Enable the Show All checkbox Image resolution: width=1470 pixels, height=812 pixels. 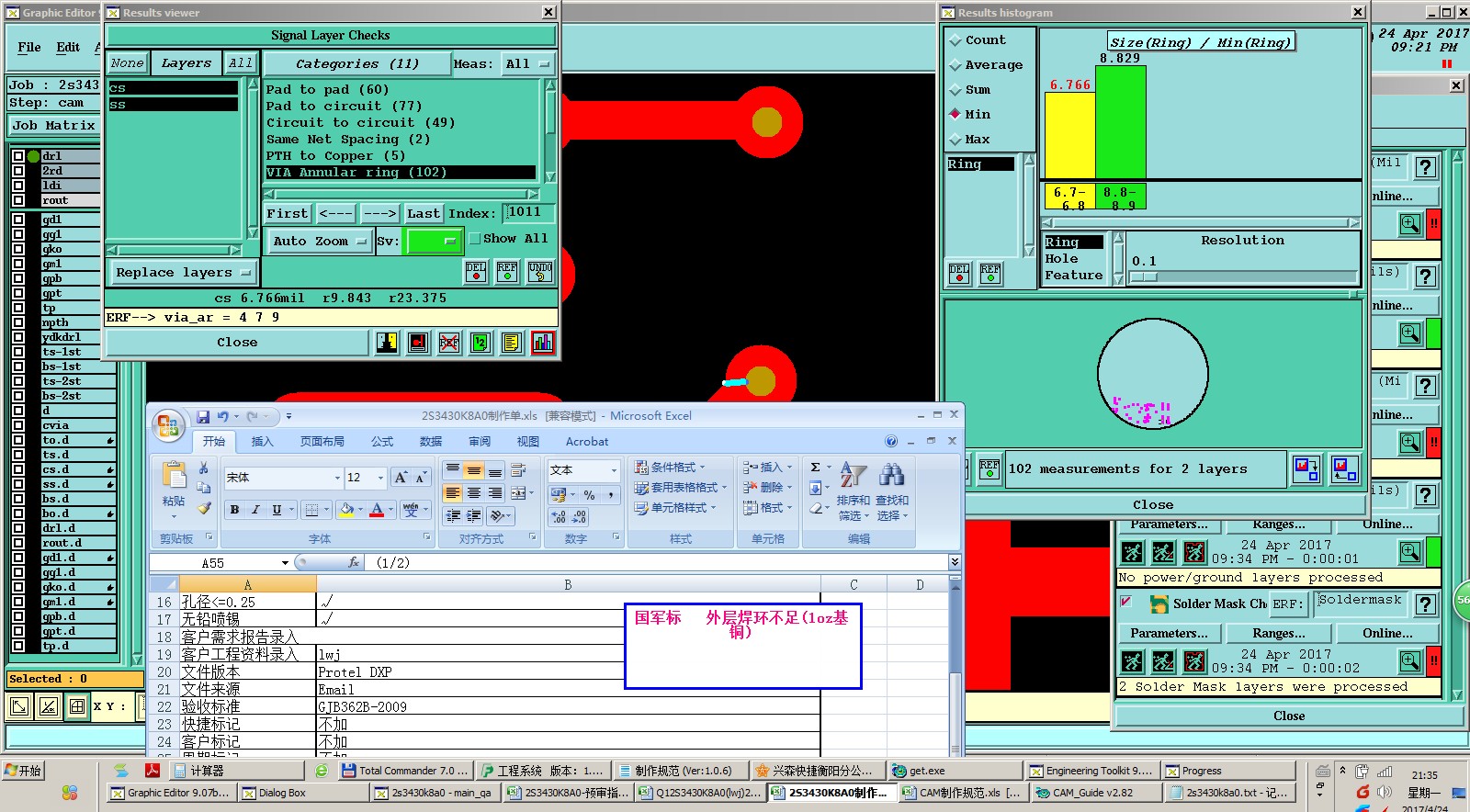point(475,239)
